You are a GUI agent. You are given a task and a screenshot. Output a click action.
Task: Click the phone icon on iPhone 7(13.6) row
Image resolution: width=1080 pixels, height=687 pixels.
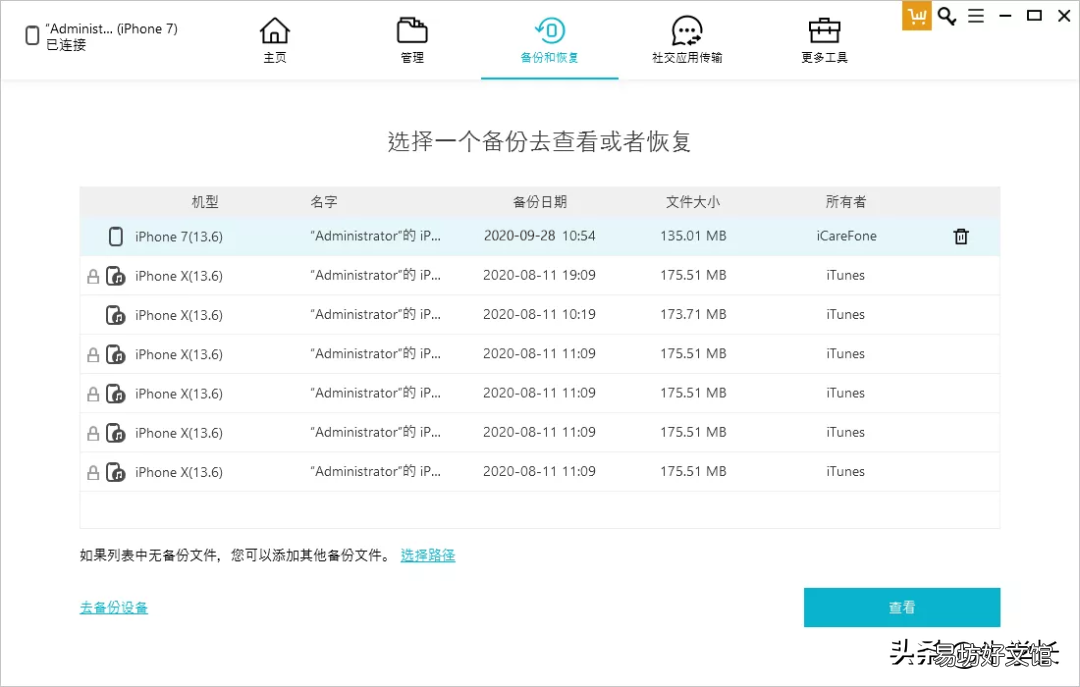coord(116,236)
